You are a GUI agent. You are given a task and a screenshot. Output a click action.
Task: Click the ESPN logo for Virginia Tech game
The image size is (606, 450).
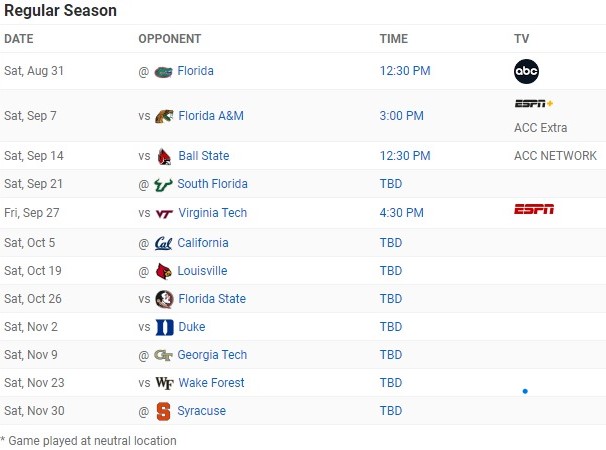pyautogui.click(x=534, y=209)
